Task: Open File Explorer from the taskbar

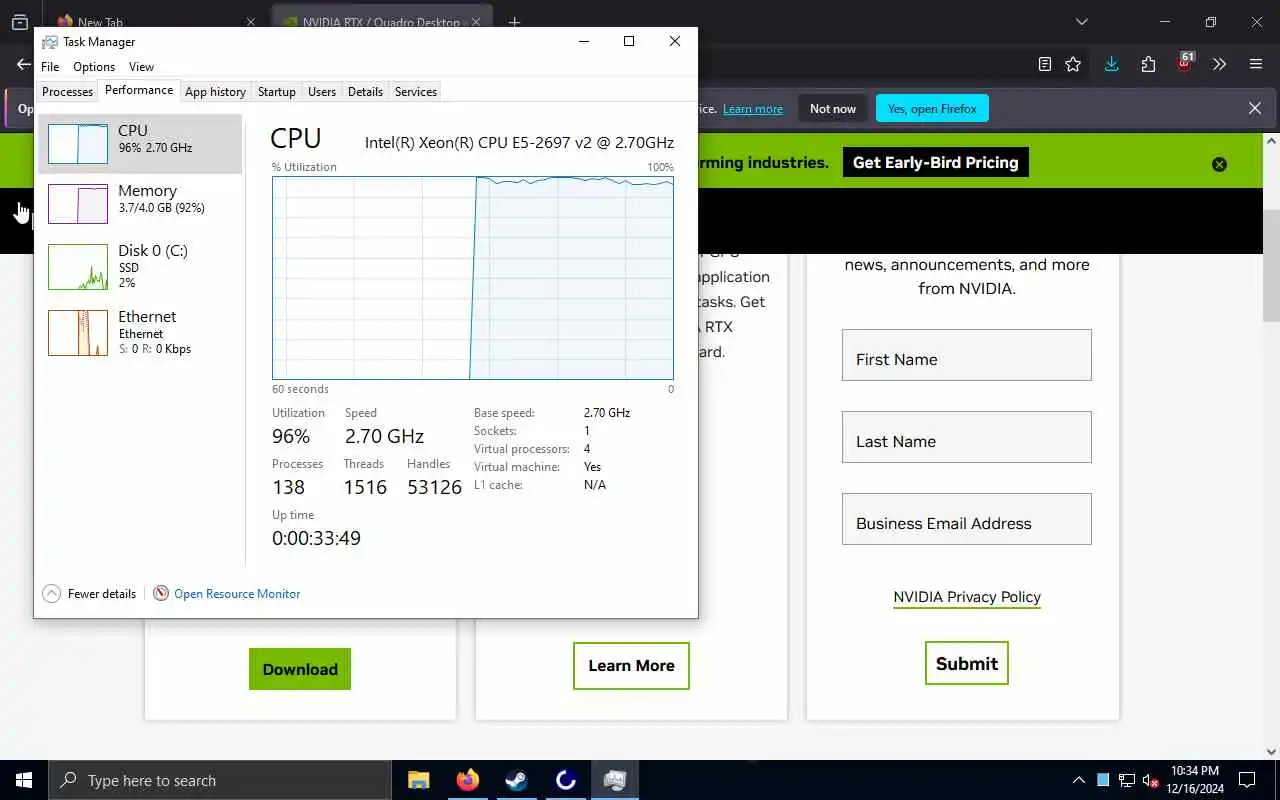Action: pos(419,780)
